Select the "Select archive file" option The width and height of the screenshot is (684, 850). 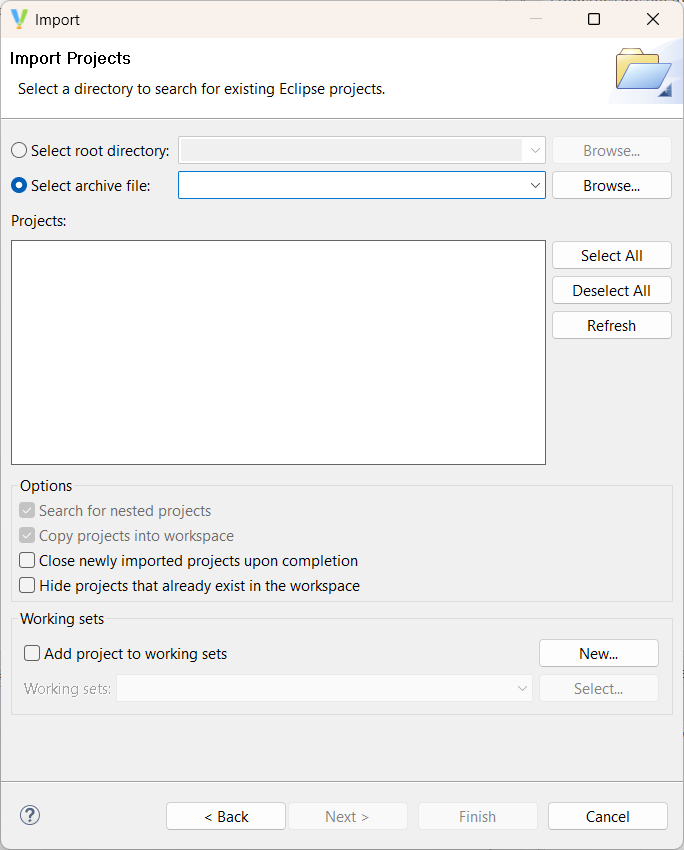17,185
